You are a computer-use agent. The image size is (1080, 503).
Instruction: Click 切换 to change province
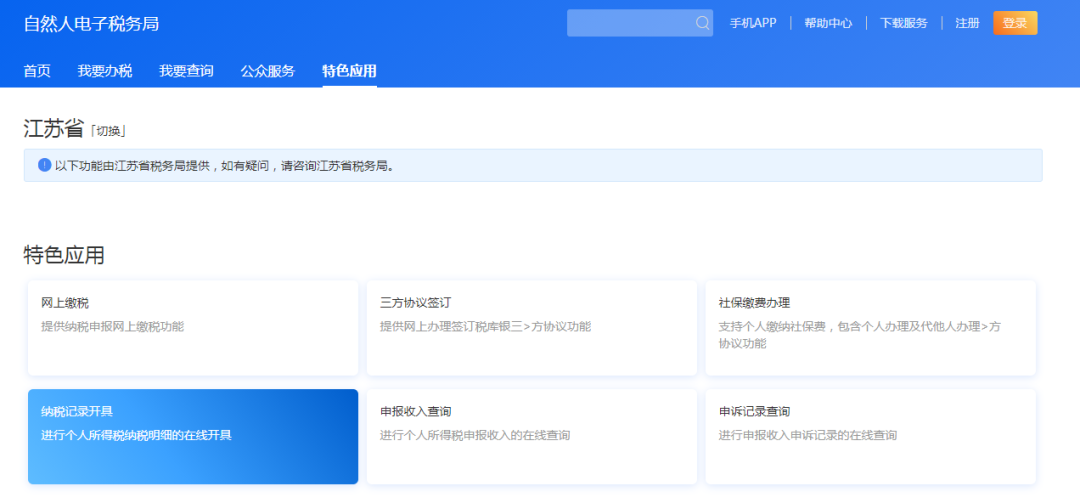click(x=108, y=131)
